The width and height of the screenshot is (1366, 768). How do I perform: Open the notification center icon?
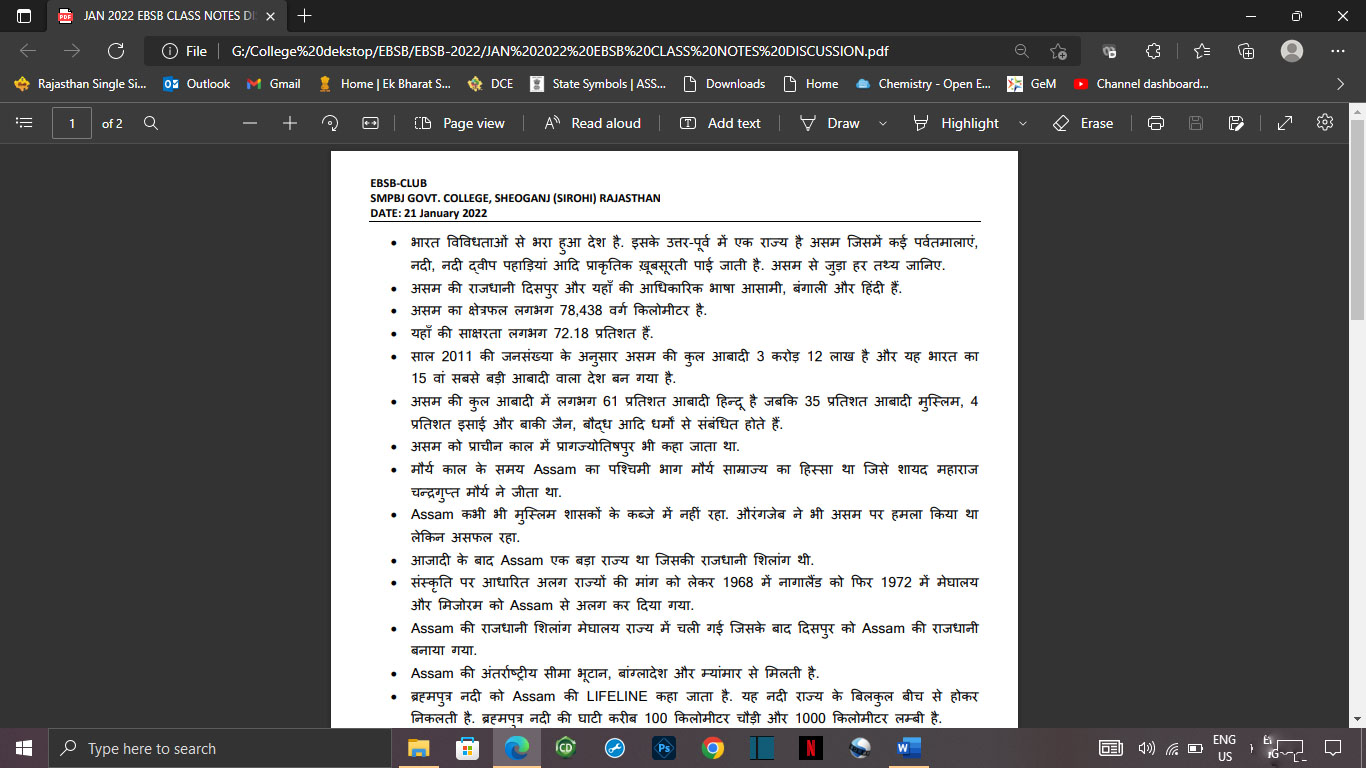tap(1332, 748)
